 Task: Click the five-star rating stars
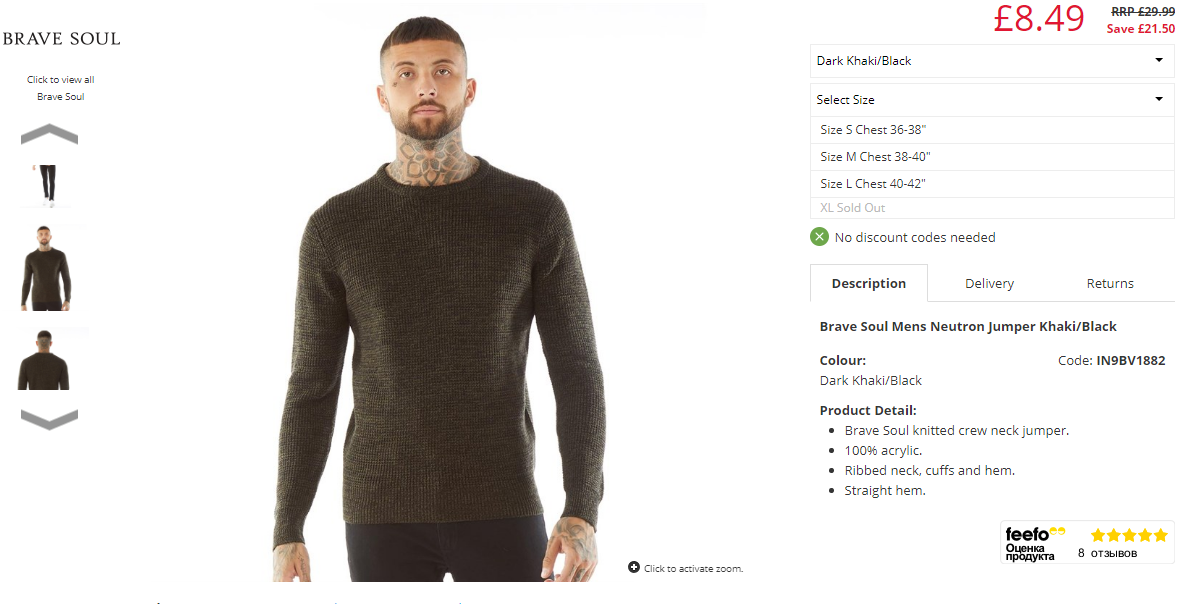[1130, 535]
